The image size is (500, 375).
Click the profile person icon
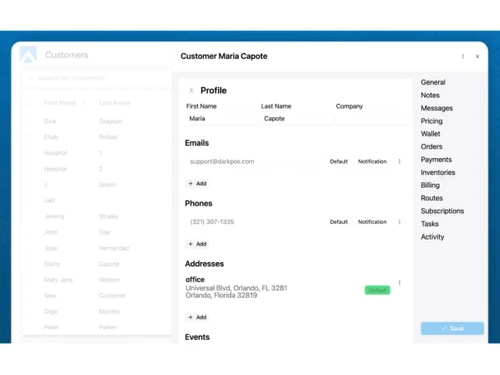[191, 91]
